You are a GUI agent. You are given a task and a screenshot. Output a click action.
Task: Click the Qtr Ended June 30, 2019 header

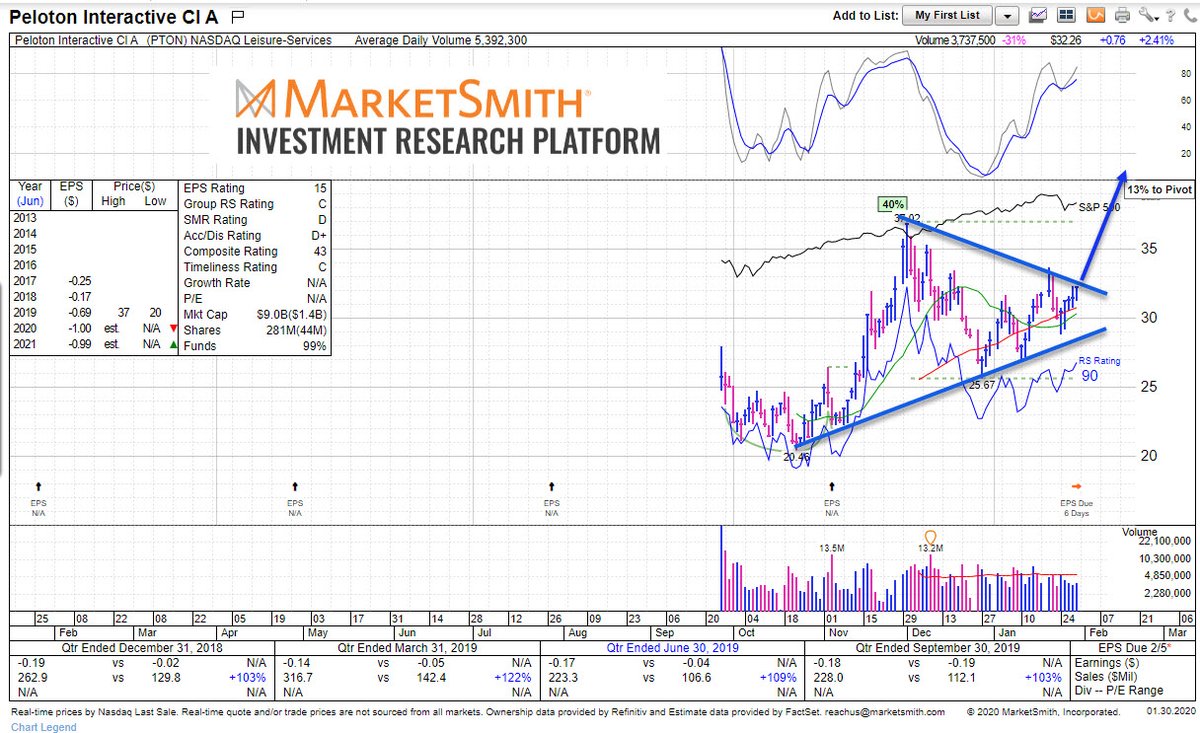(x=672, y=648)
